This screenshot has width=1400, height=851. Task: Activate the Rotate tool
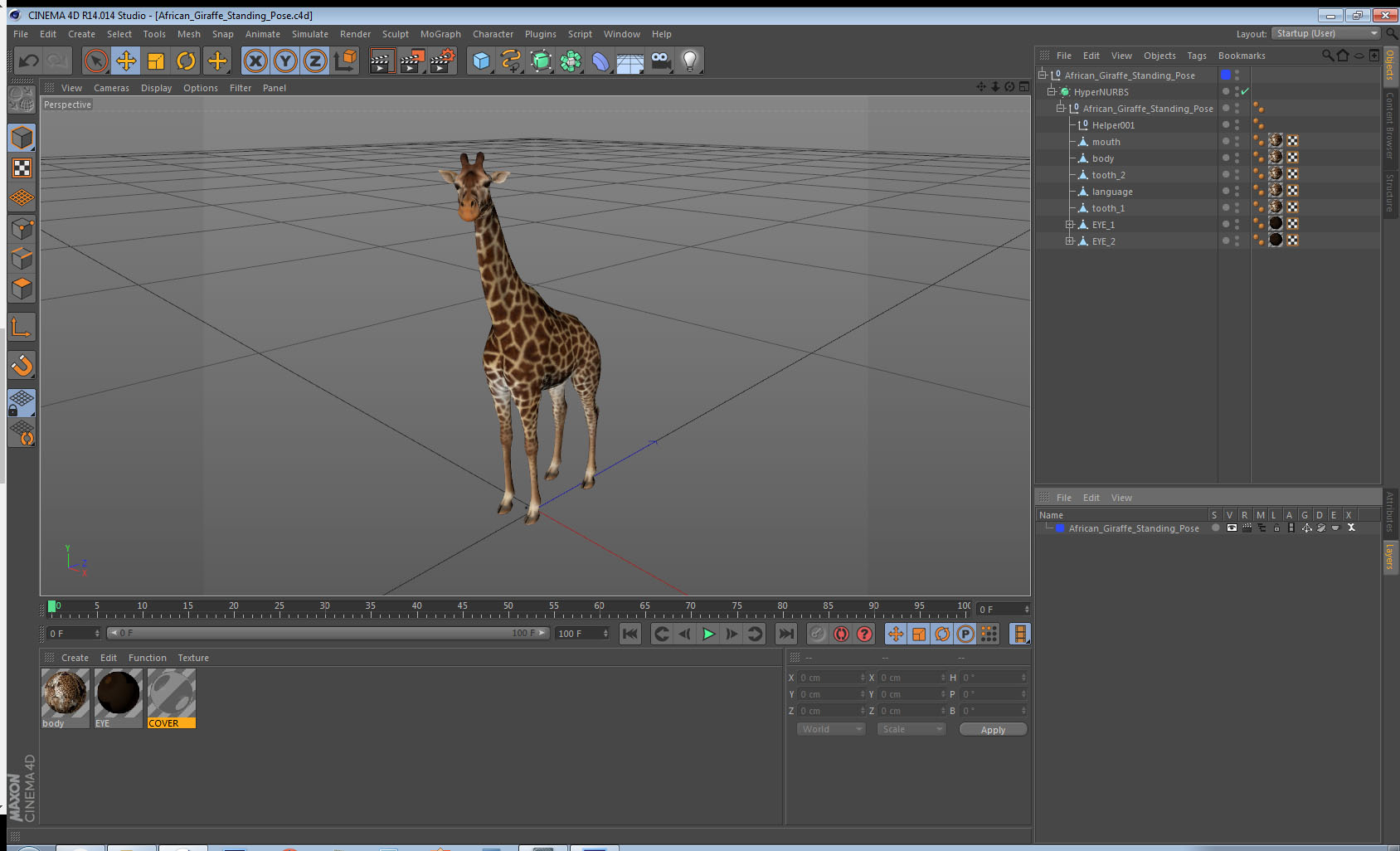[187, 61]
